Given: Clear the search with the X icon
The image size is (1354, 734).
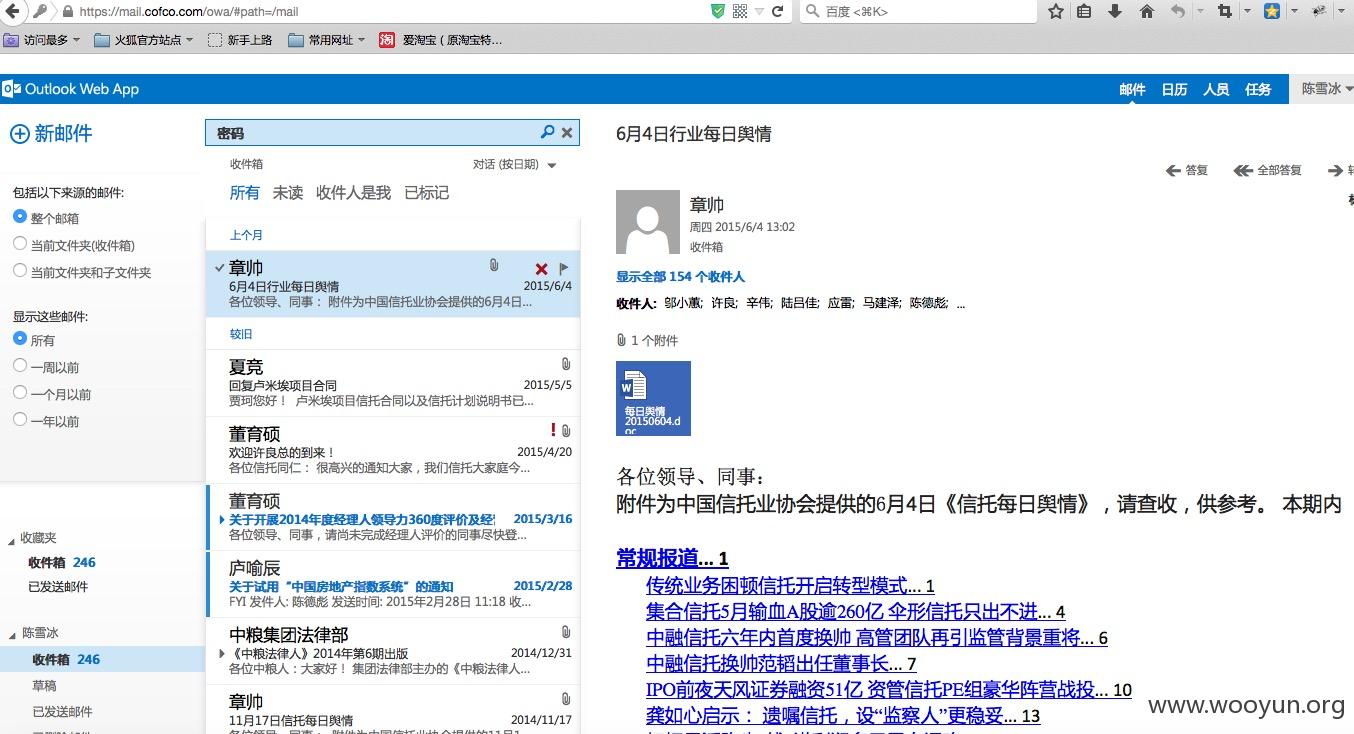Looking at the screenshot, I should (x=567, y=132).
